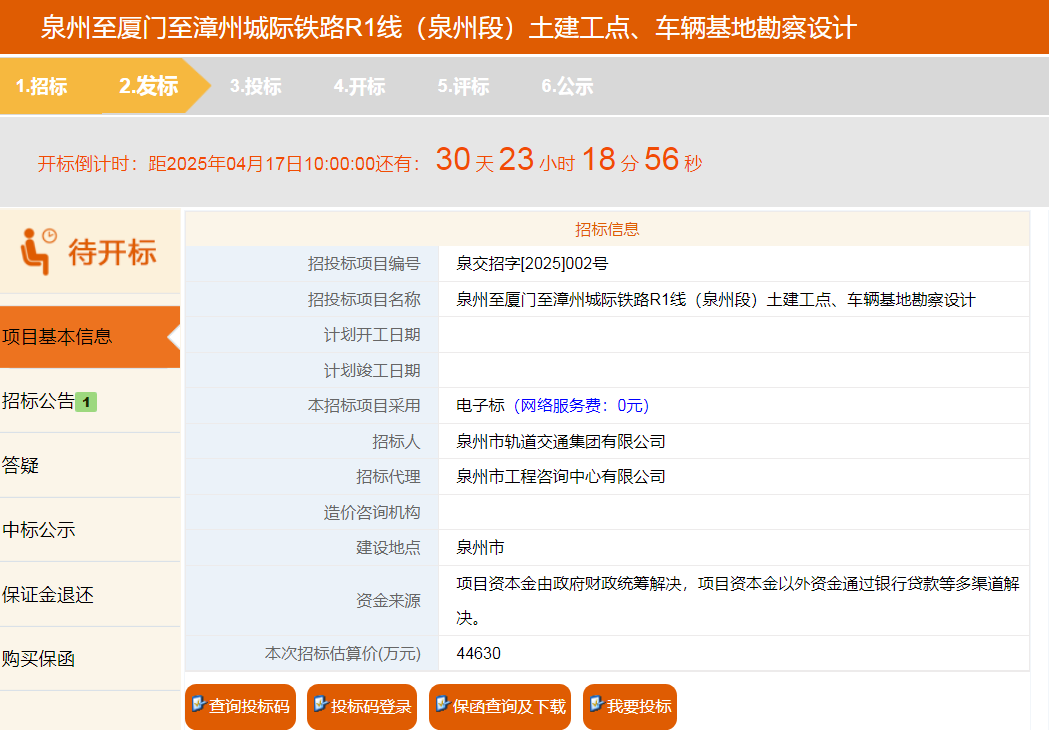This screenshot has width=1049, height=730.
Task: Click 泉州市工程咨询中心有限公司 agency value
Action: (x=561, y=477)
